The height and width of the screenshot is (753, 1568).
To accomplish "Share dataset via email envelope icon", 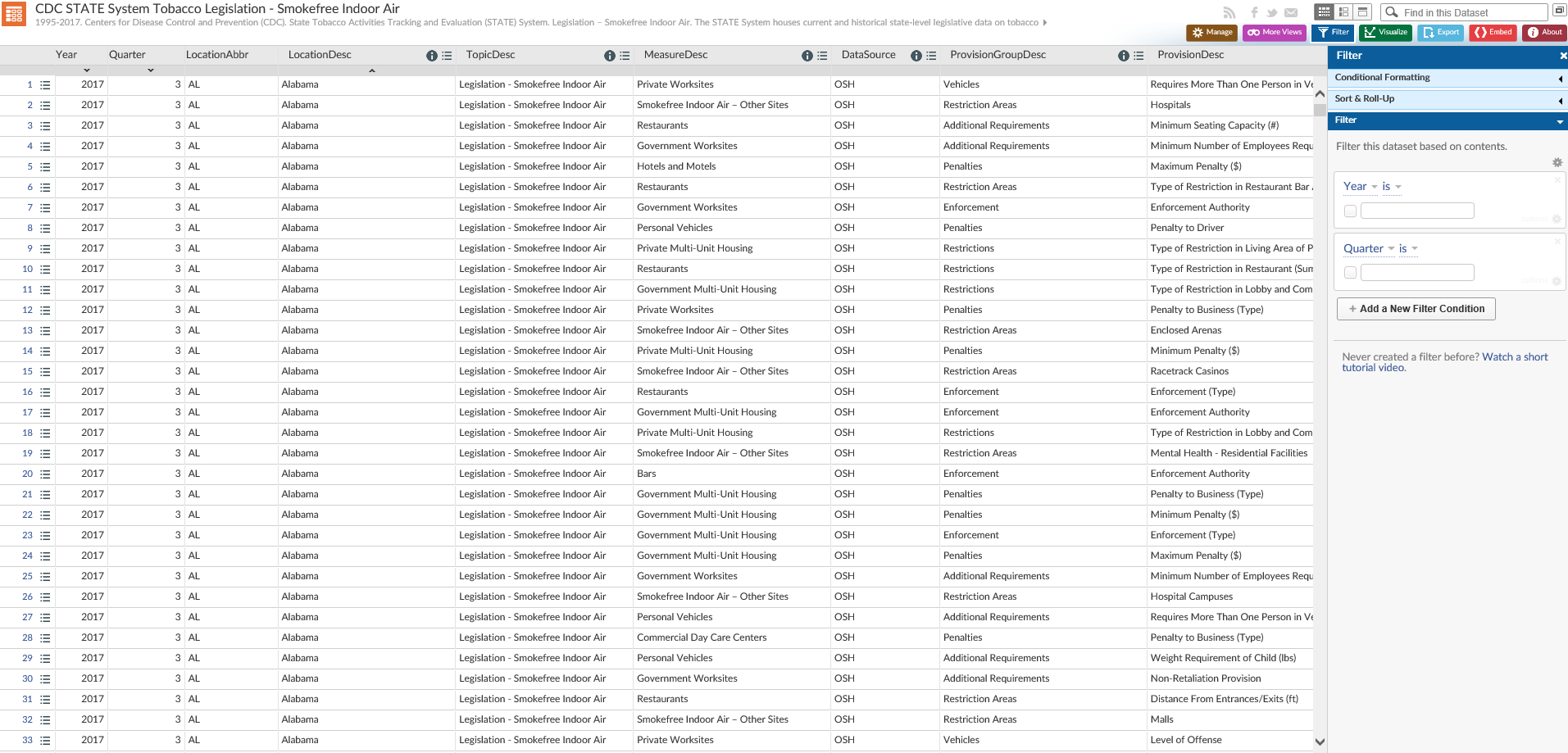I will pyautogui.click(x=1291, y=12).
